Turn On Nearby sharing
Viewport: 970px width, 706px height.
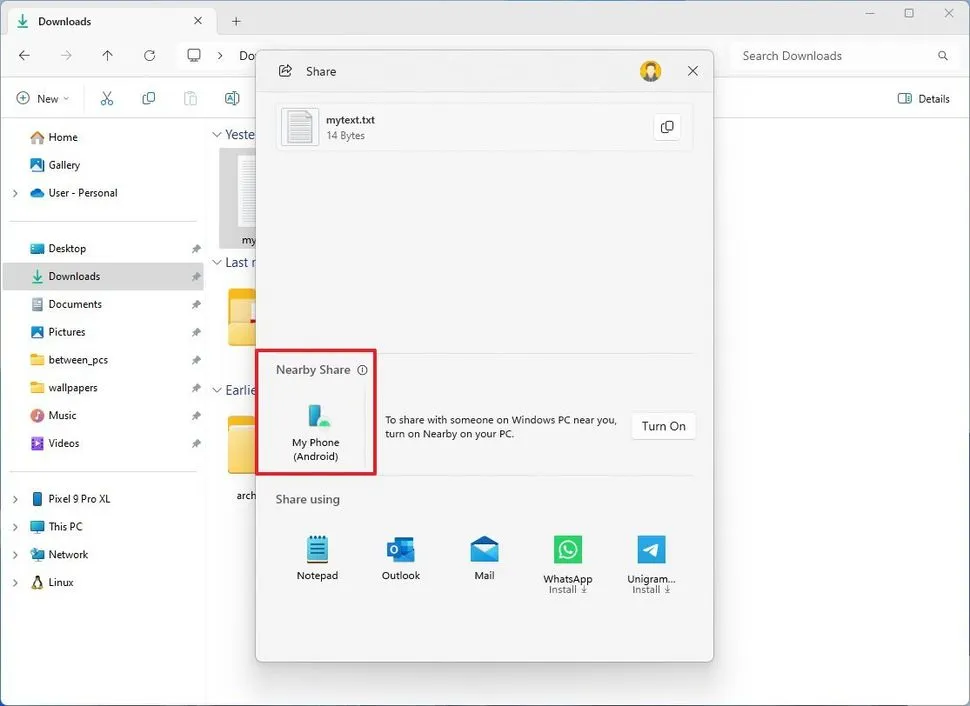[x=663, y=426]
